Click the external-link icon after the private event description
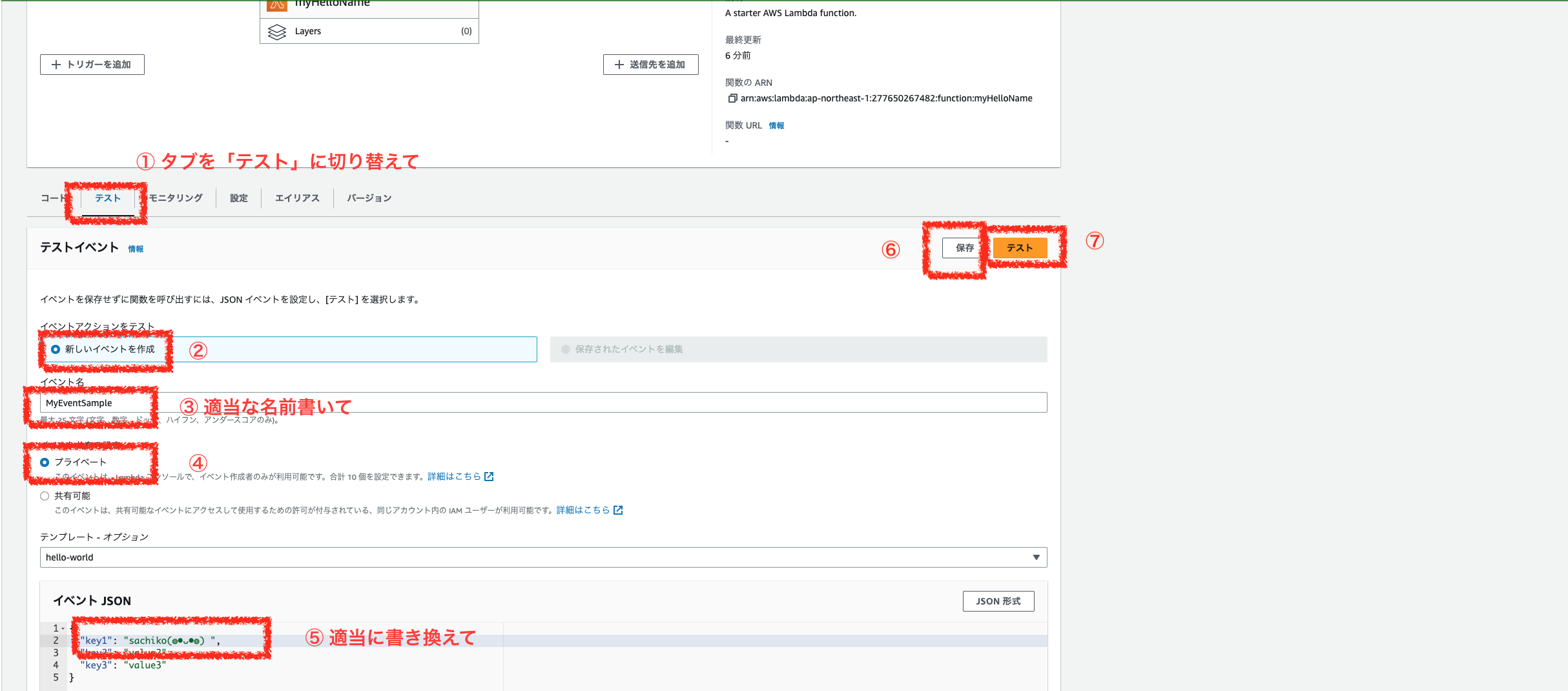This screenshot has width=1568, height=691. (x=489, y=477)
